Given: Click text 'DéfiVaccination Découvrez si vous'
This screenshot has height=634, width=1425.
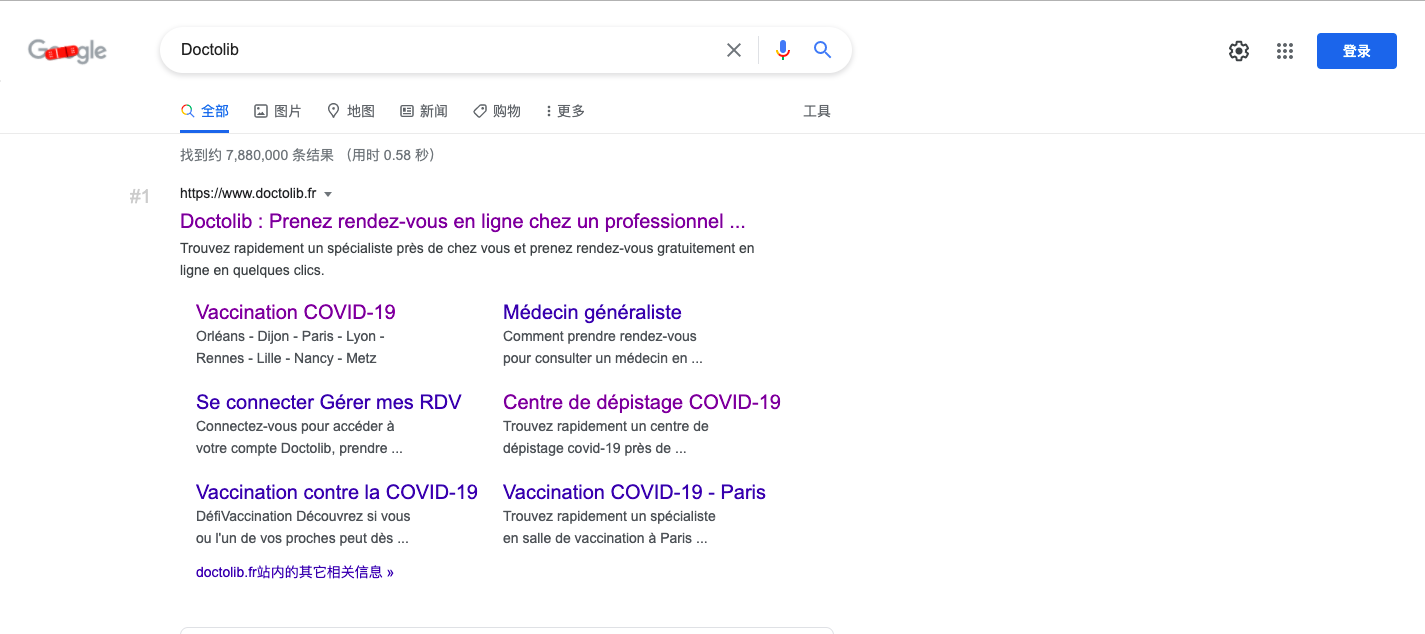Looking at the screenshot, I should [x=303, y=516].
